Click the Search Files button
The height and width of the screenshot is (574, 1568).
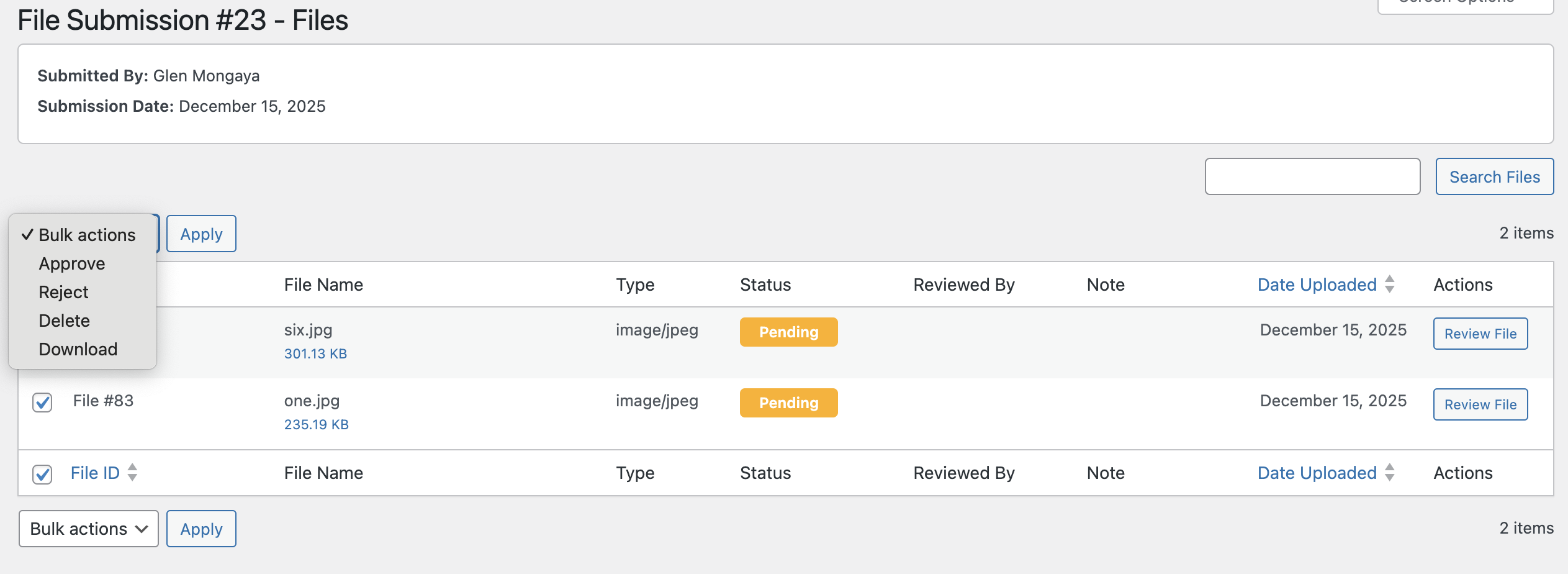tap(1494, 177)
